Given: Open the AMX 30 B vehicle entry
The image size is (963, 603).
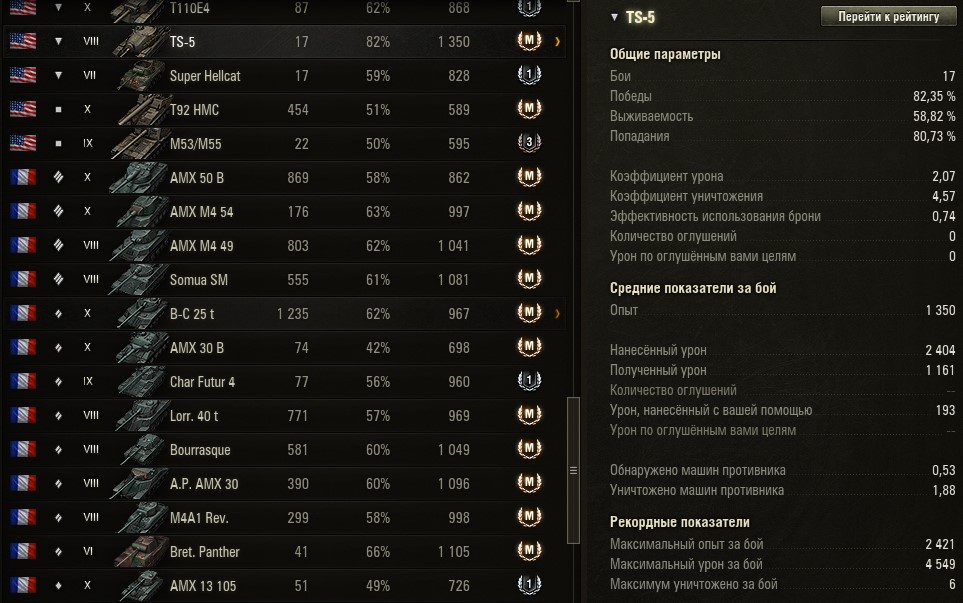Looking at the screenshot, I should pyautogui.click(x=197, y=348).
